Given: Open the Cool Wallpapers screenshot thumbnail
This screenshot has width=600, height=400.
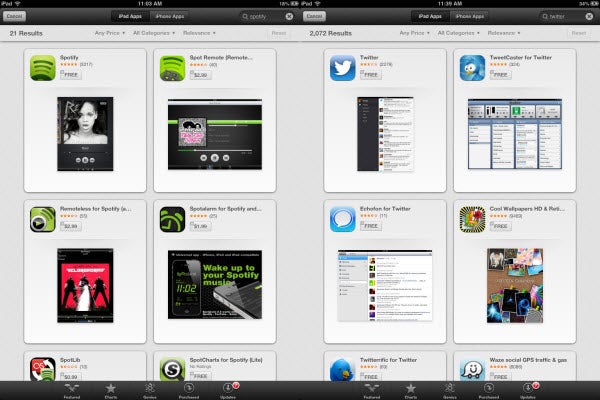Looking at the screenshot, I should [515, 286].
